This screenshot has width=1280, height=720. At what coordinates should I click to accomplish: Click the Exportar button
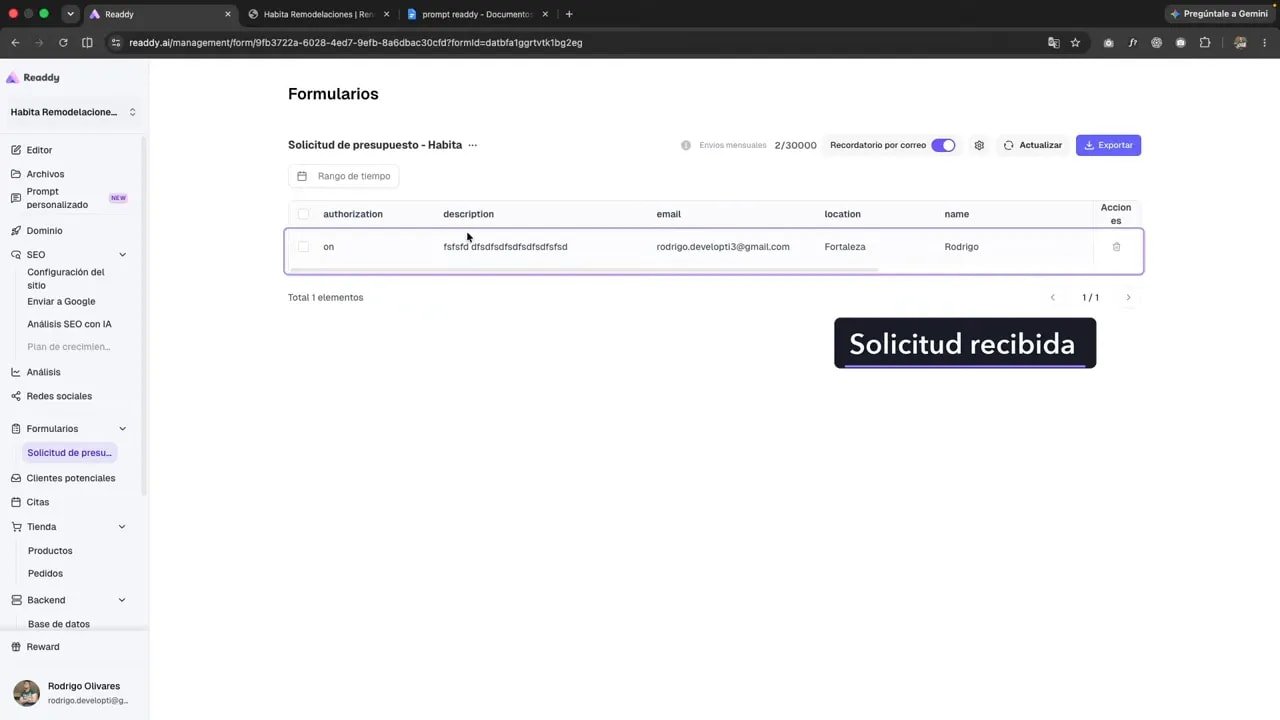click(x=1108, y=145)
